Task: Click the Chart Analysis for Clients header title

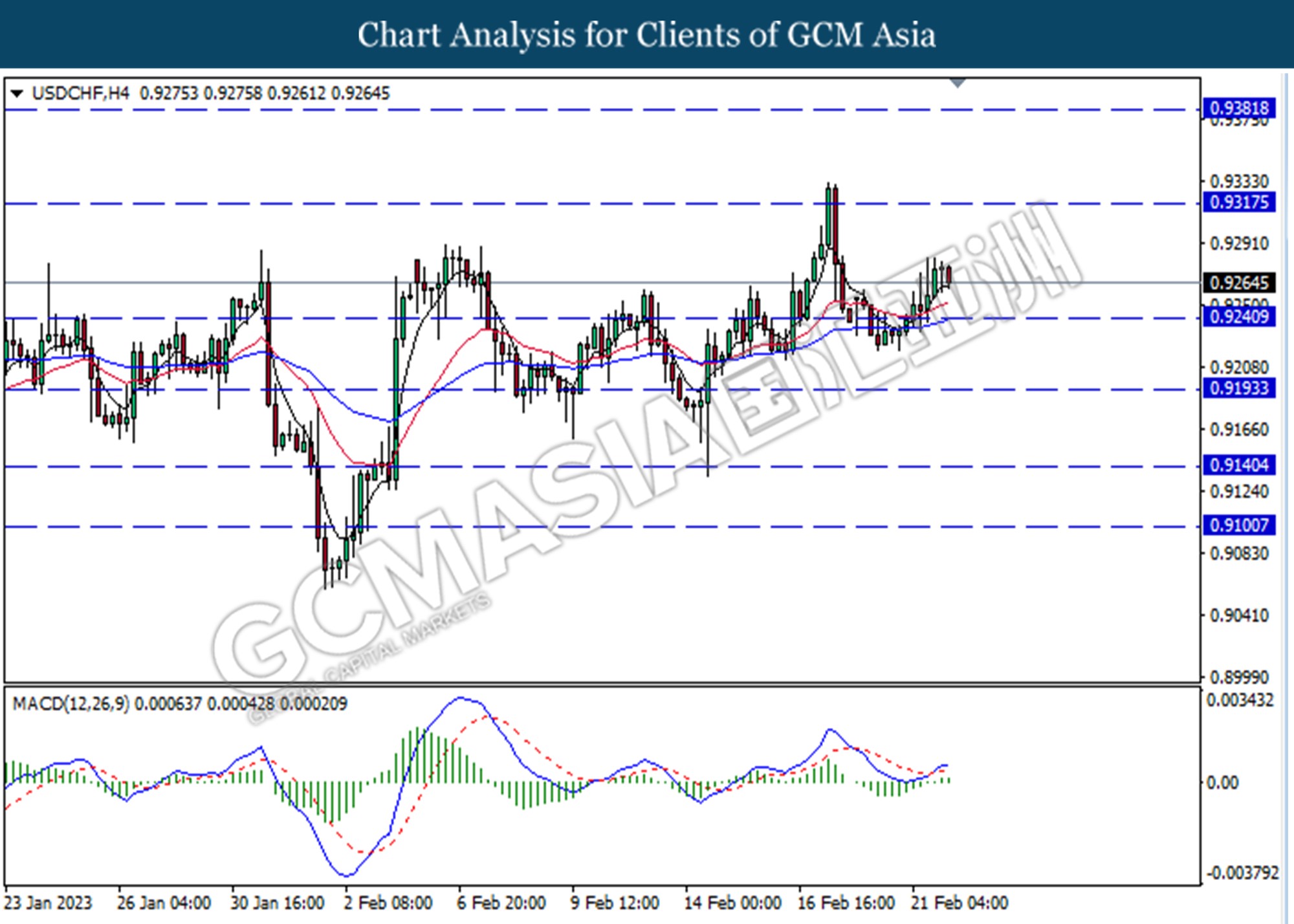Action: pos(646,35)
